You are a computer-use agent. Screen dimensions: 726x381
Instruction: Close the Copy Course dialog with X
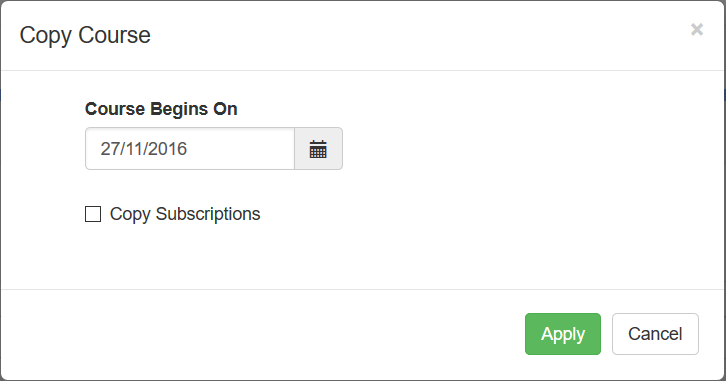pos(697,30)
